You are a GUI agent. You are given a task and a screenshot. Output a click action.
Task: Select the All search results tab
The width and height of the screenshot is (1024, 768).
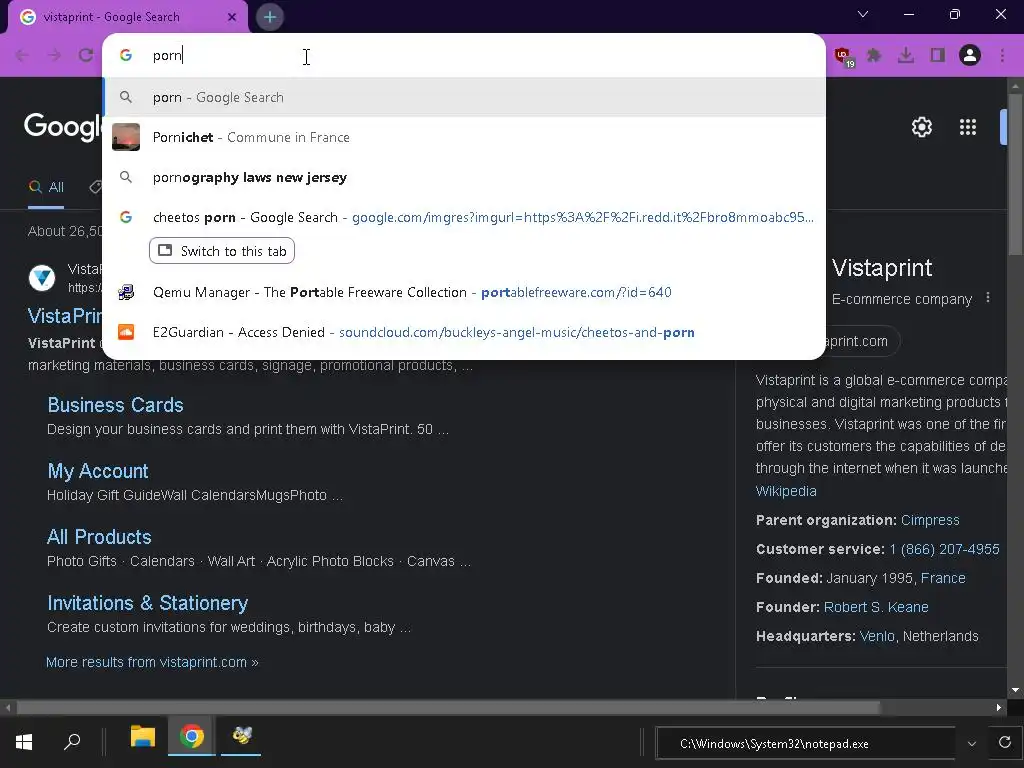(46, 187)
